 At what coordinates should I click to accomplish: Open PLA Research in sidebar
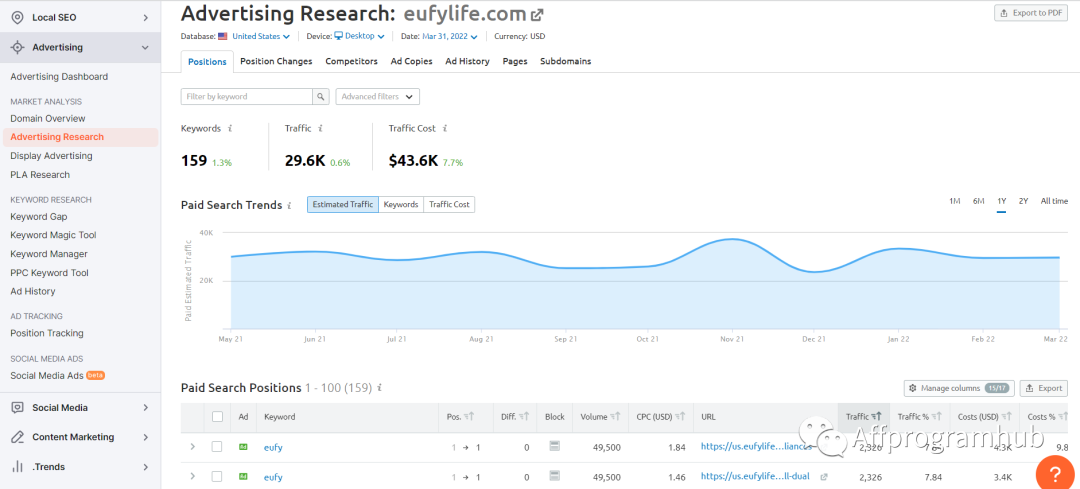click(x=40, y=175)
